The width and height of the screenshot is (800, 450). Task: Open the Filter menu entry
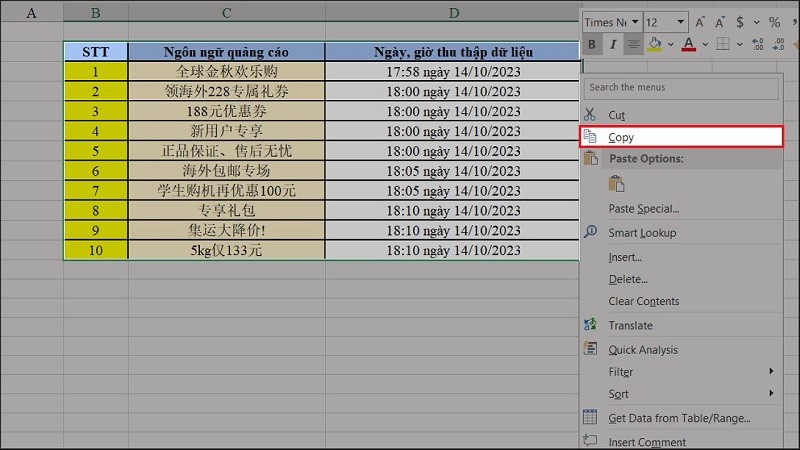point(681,371)
